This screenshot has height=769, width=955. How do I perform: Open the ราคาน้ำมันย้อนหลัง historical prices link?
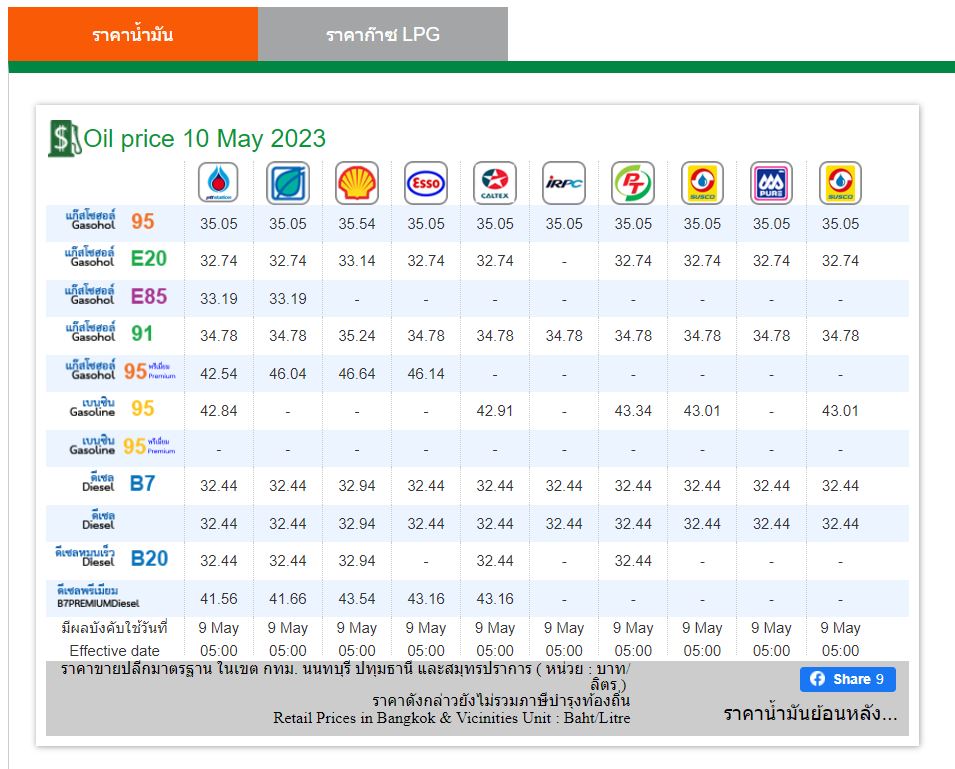point(810,714)
